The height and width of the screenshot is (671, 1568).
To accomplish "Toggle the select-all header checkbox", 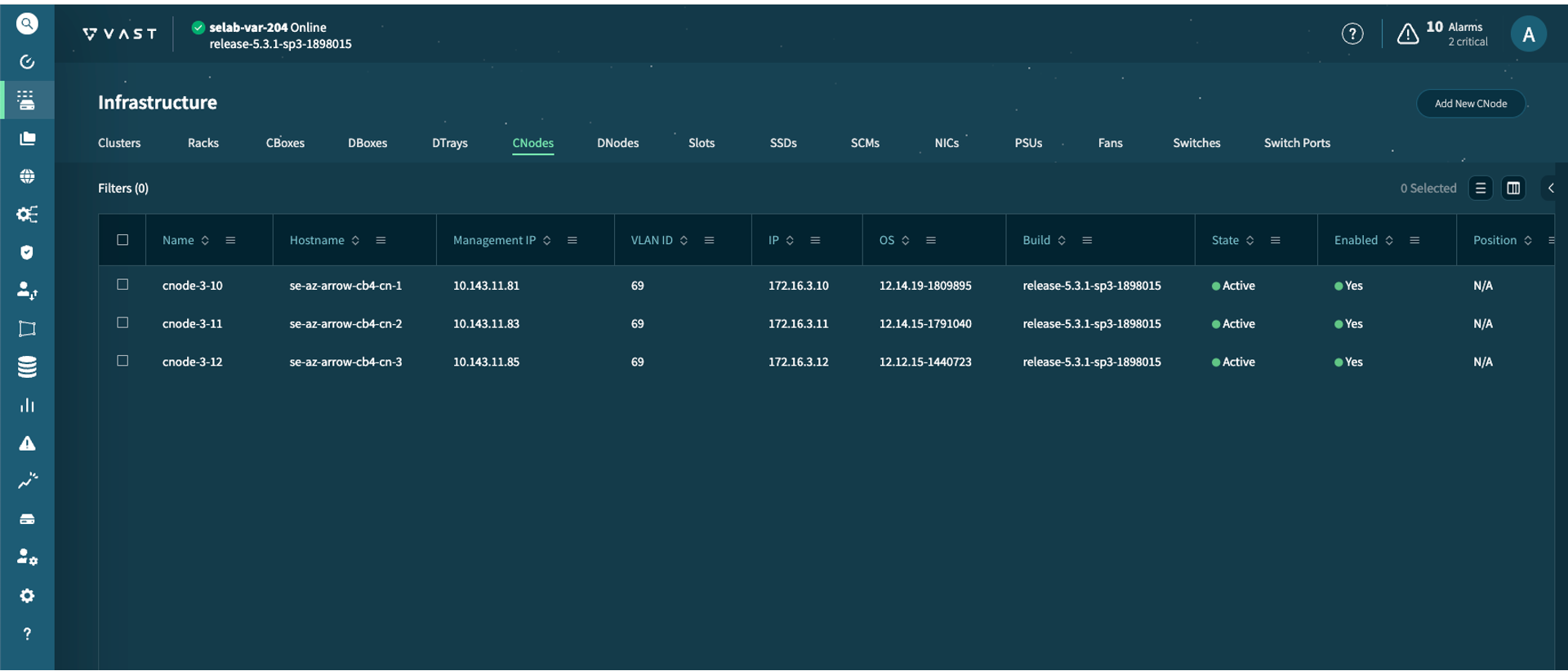I will [x=122, y=240].
